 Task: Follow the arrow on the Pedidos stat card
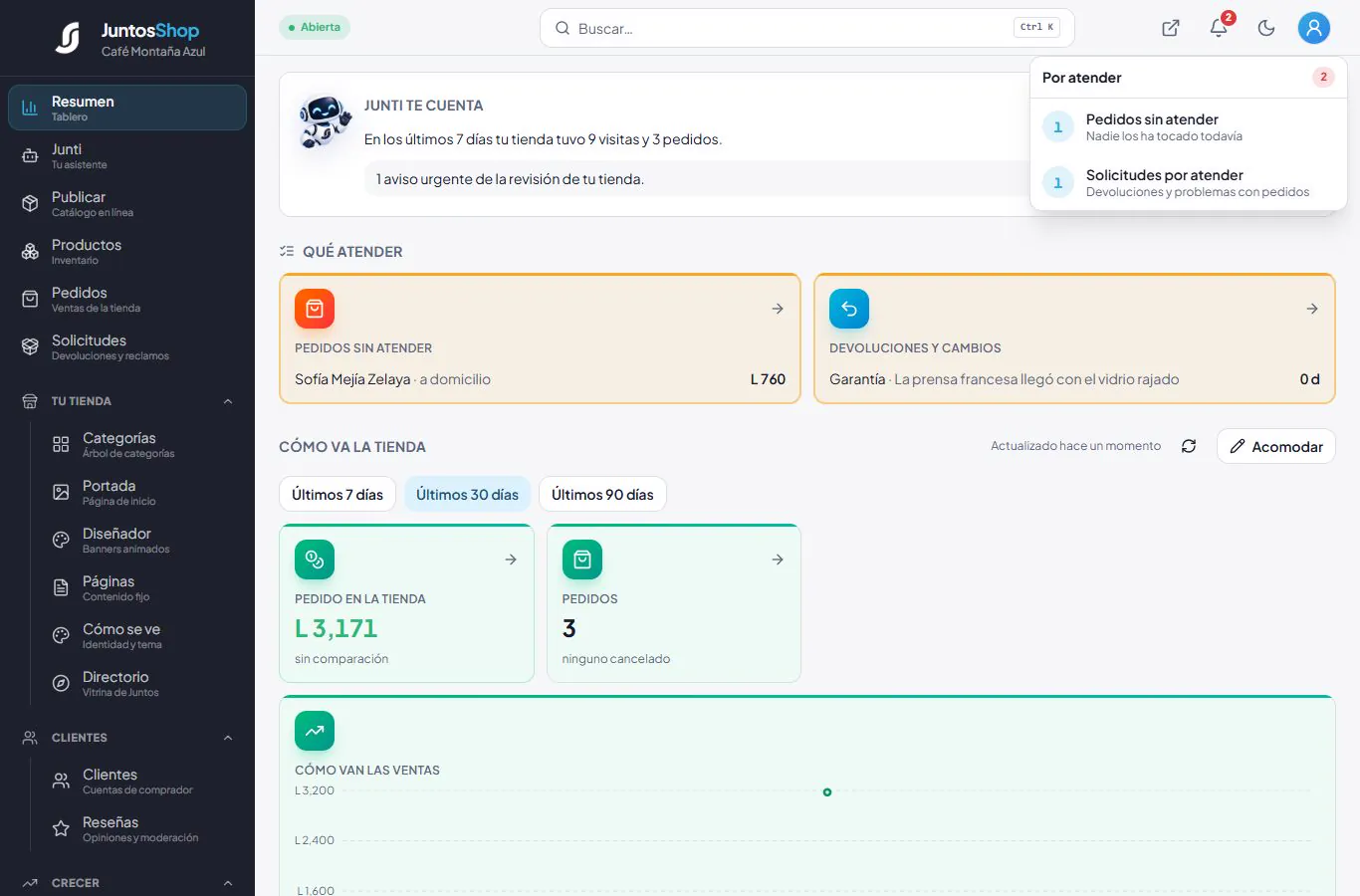click(x=778, y=560)
